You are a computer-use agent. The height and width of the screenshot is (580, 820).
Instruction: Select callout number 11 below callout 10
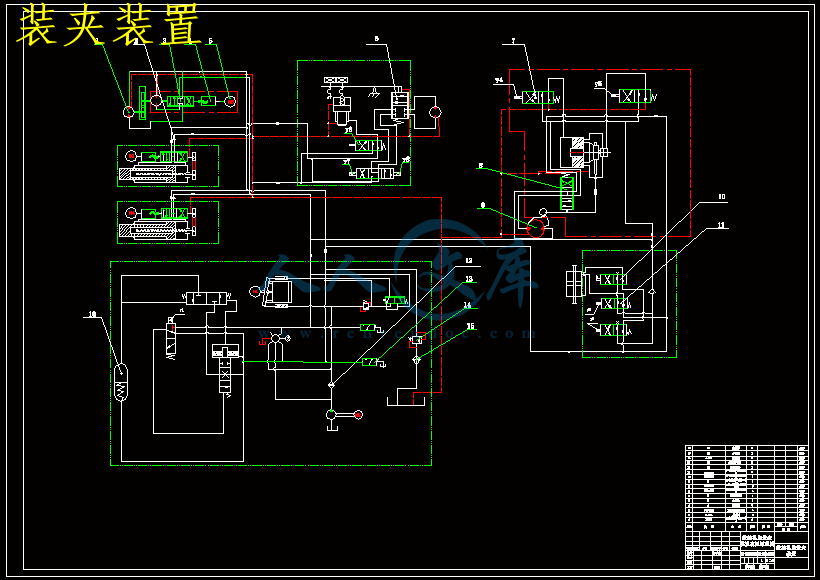pos(722,225)
